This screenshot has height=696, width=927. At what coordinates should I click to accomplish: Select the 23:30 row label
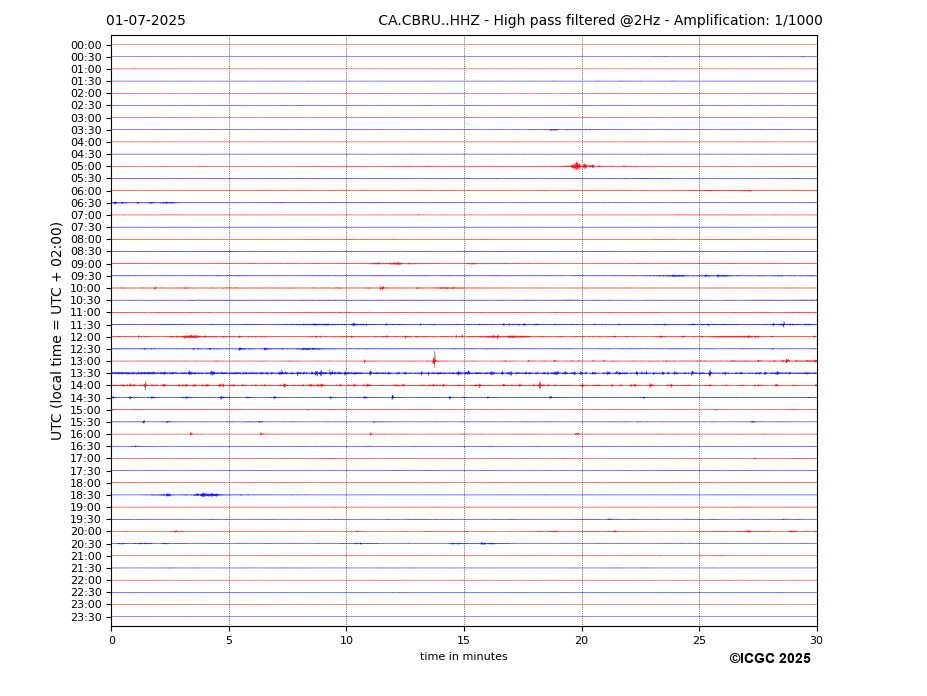point(86,617)
